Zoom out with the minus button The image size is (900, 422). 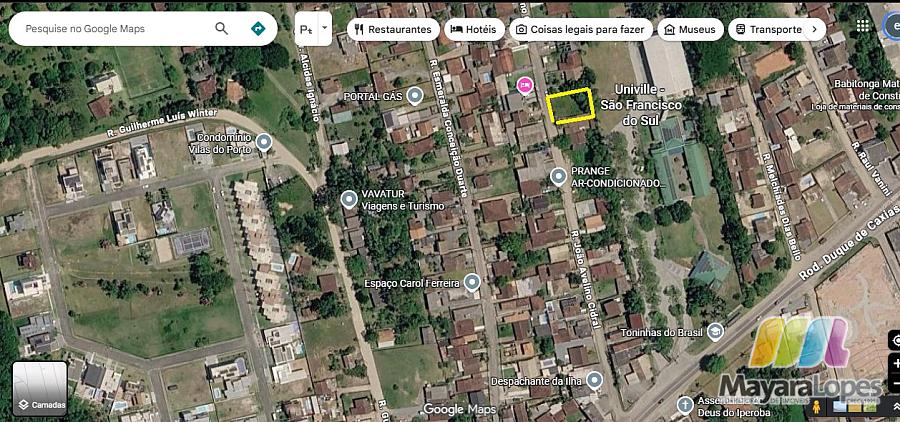[x=895, y=382]
